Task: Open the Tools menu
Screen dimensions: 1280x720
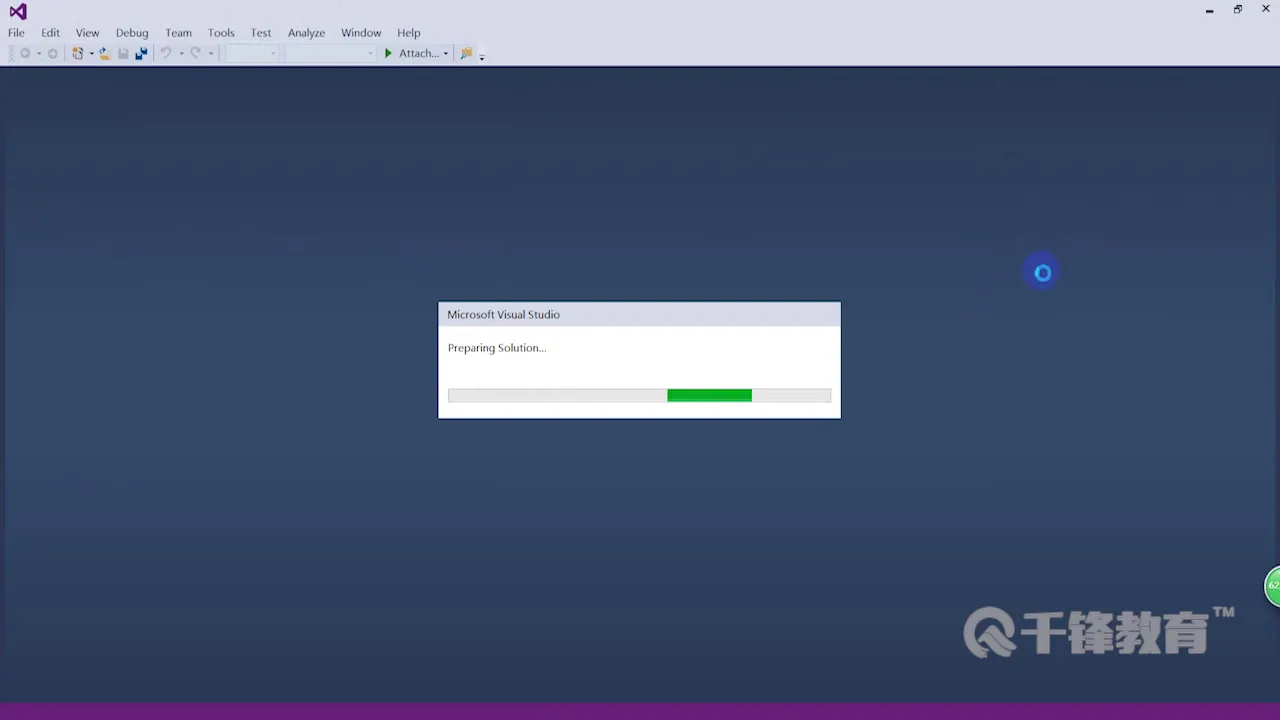Action: [221, 33]
